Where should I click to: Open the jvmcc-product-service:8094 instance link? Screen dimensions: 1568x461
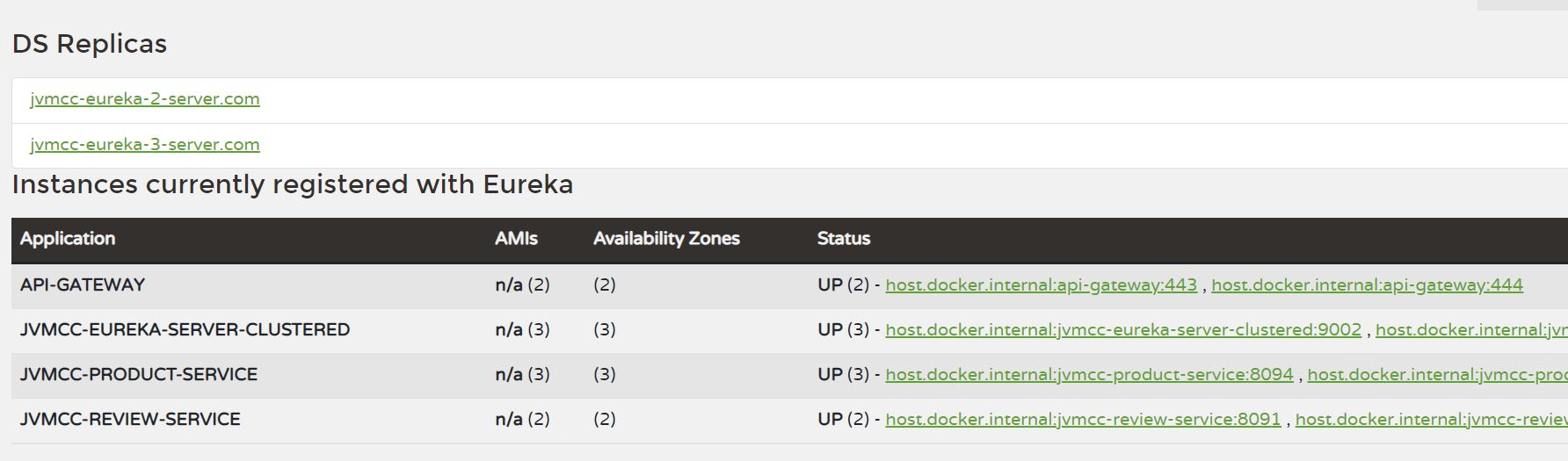[1090, 374]
